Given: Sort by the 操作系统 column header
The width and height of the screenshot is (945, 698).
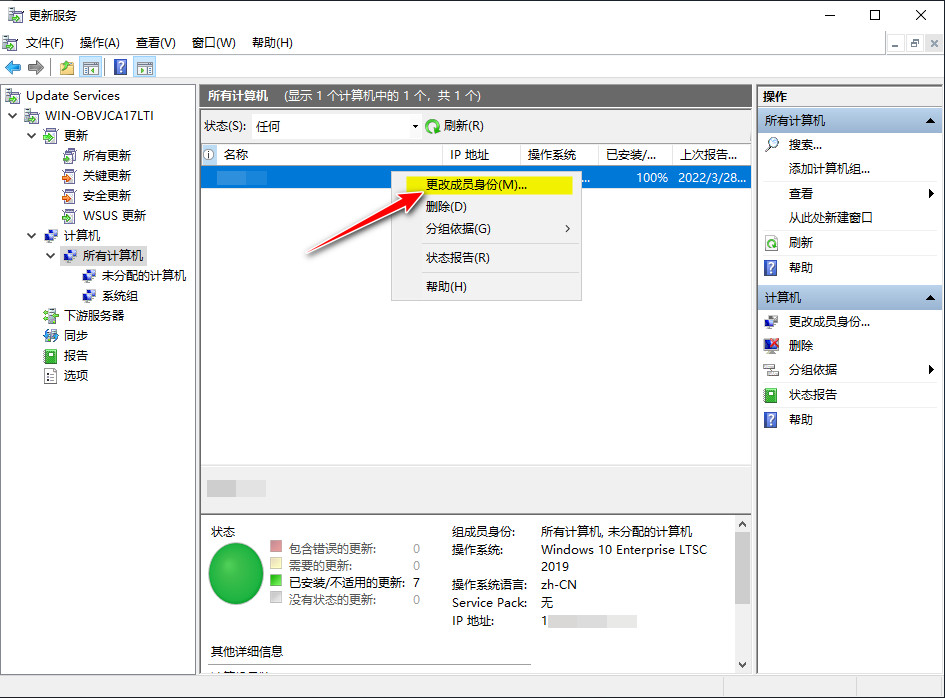Looking at the screenshot, I should 560,155.
